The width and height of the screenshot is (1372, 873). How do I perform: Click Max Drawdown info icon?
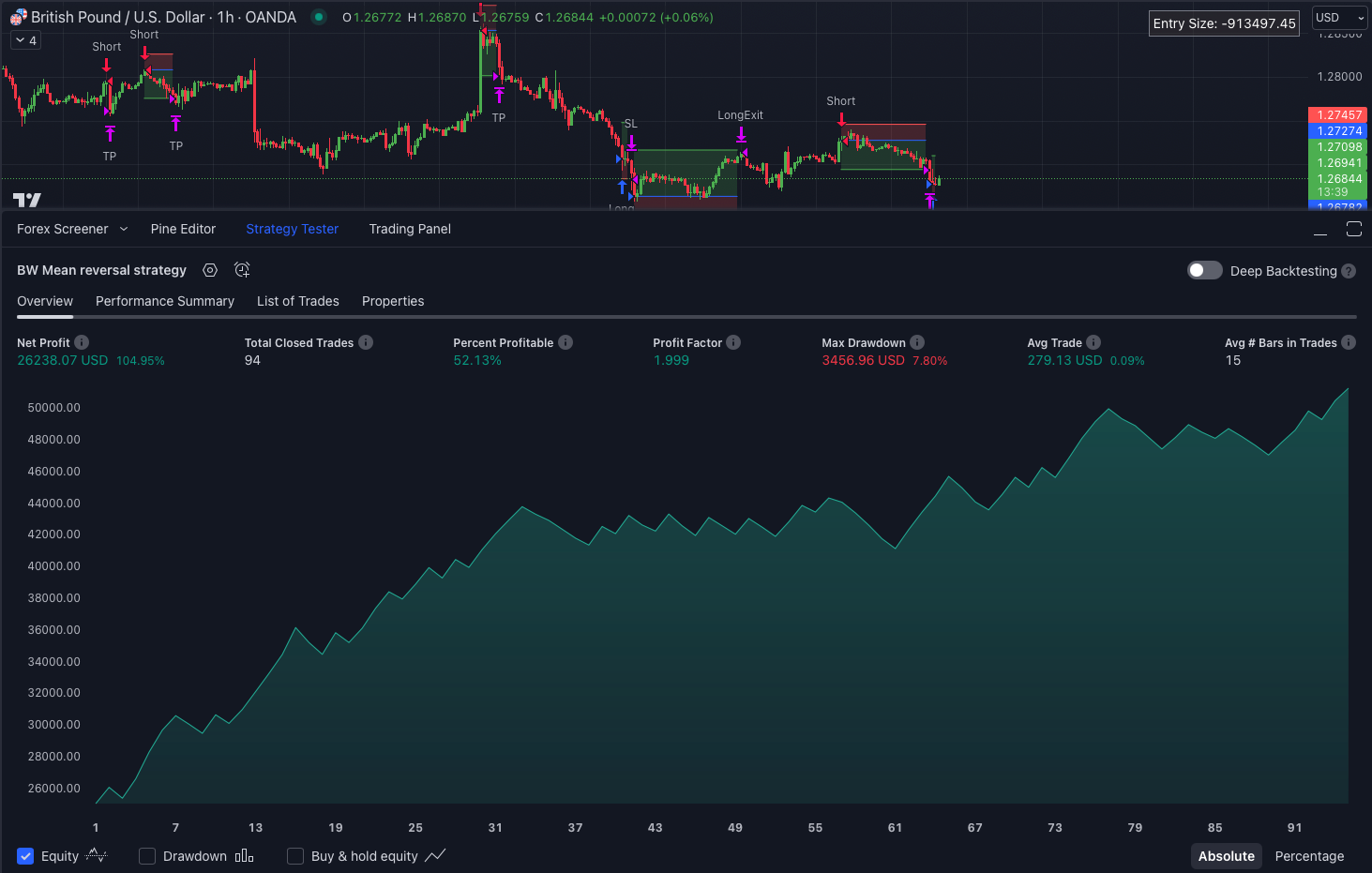pos(917,342)
